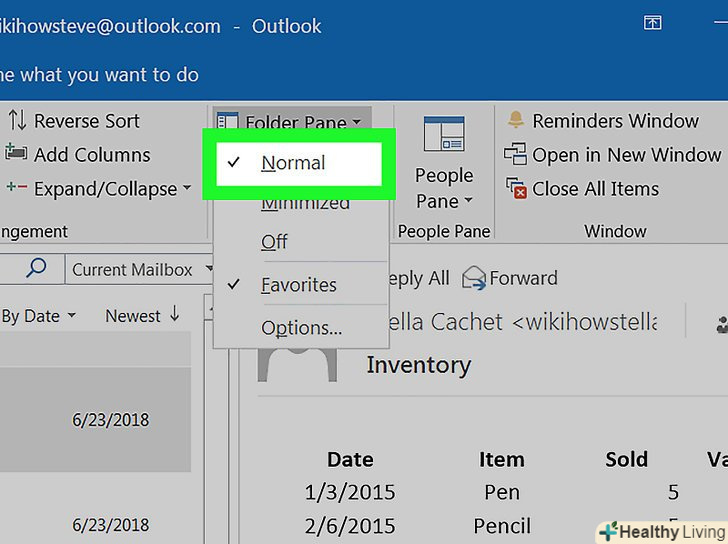Click the Reply All button

click(419, 278)
